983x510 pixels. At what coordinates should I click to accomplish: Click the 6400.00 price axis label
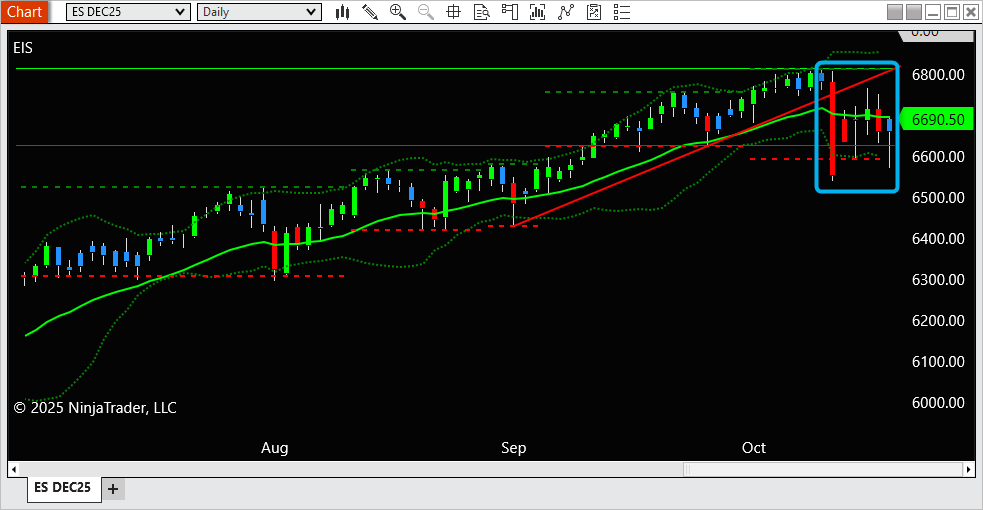(x=938, y=239)
